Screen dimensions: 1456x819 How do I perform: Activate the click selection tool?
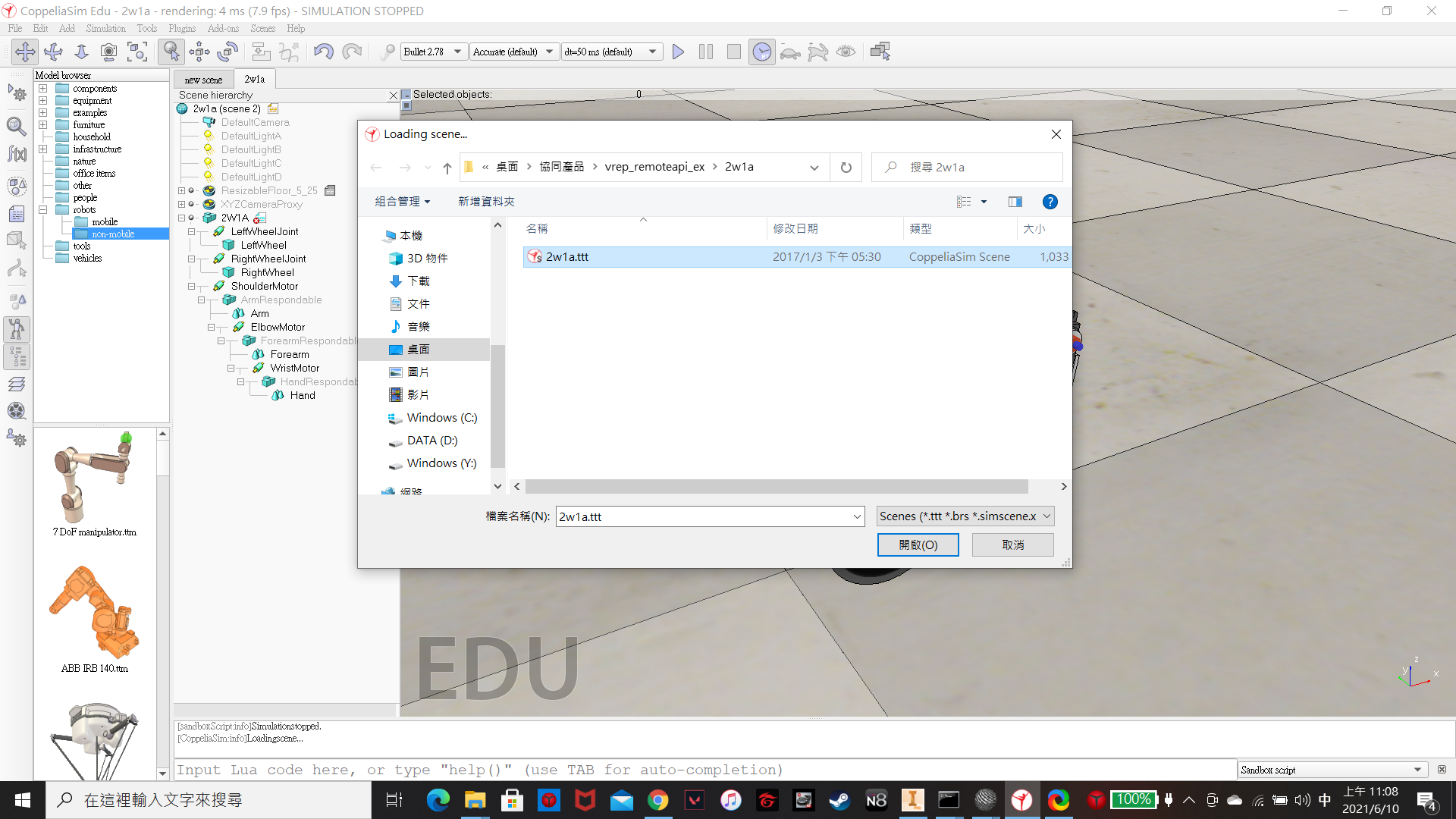(x=171, y=52)
